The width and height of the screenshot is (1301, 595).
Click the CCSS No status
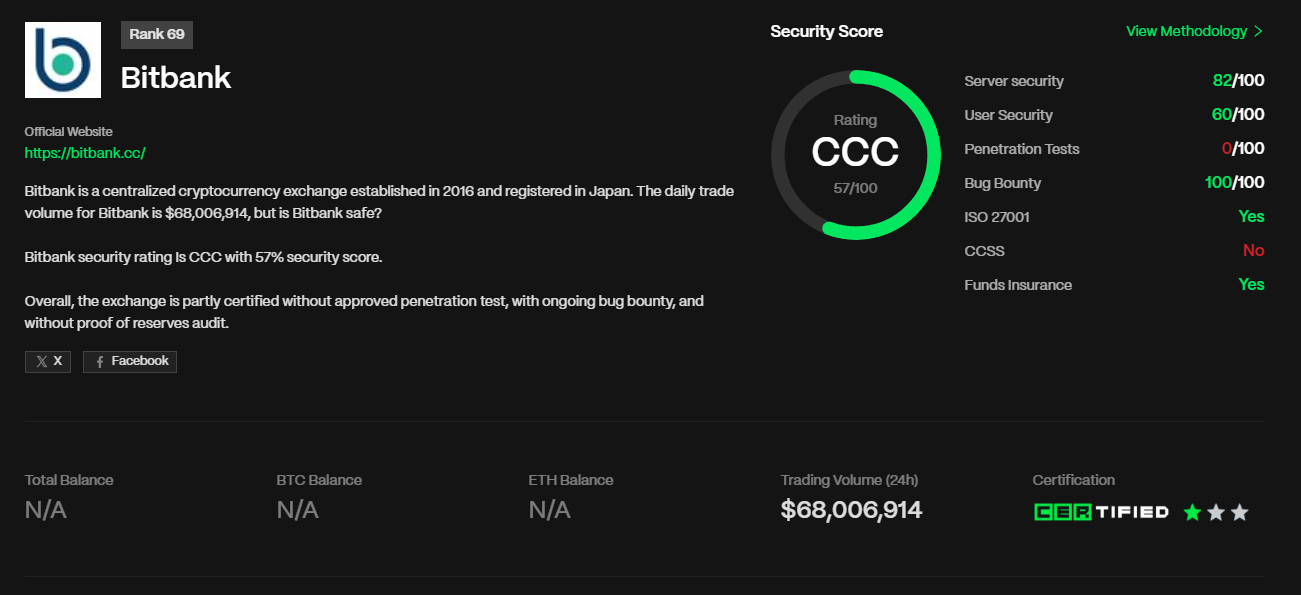(1253, 251)
